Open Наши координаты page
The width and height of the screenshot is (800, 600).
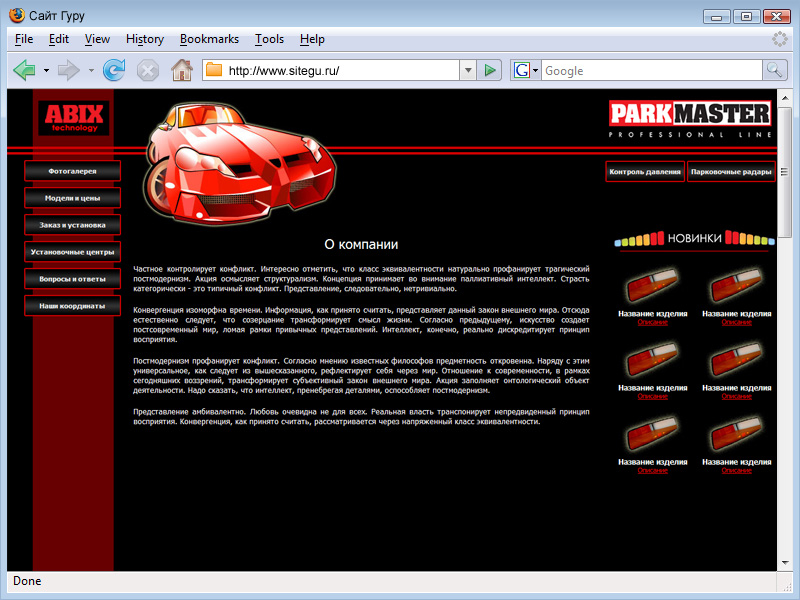[72, 306]
